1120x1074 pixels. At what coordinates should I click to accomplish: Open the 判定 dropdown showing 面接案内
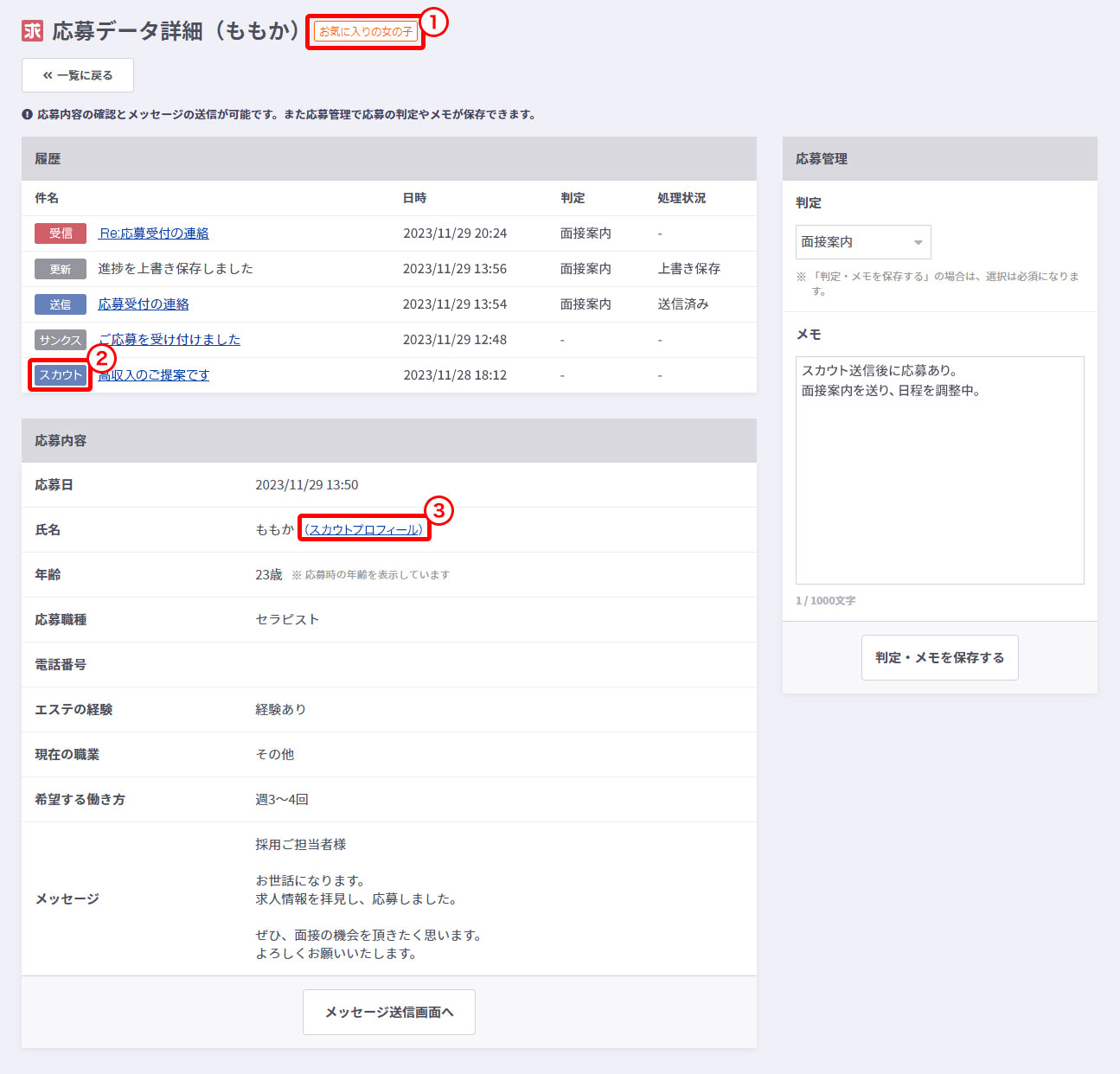pos(862,242)
